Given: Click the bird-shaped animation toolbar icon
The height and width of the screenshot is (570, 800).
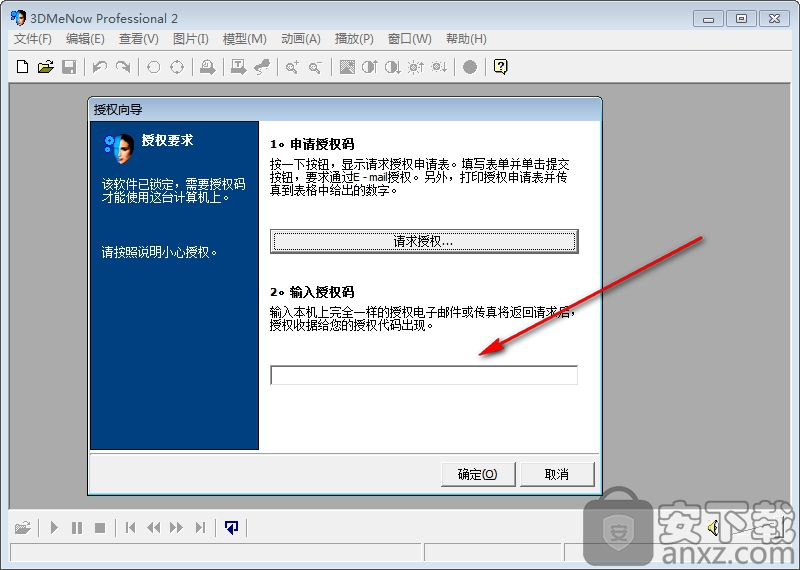Looking at the screenshot, I should [x=262, y=67].
